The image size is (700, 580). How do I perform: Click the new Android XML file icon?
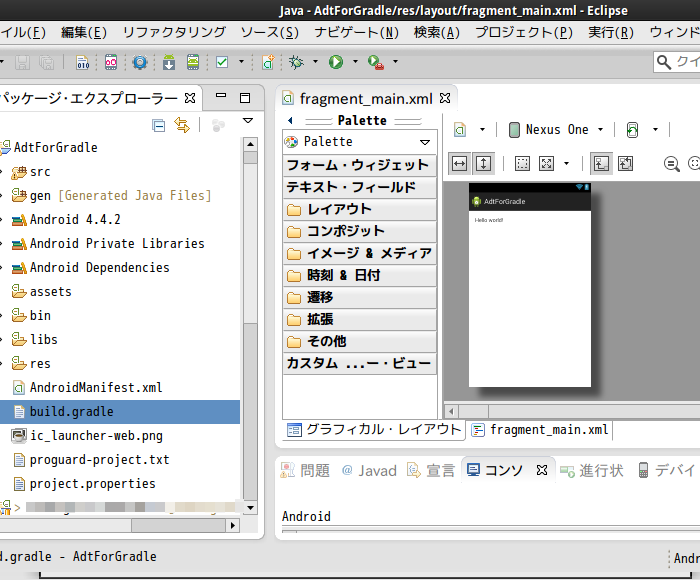268,62
